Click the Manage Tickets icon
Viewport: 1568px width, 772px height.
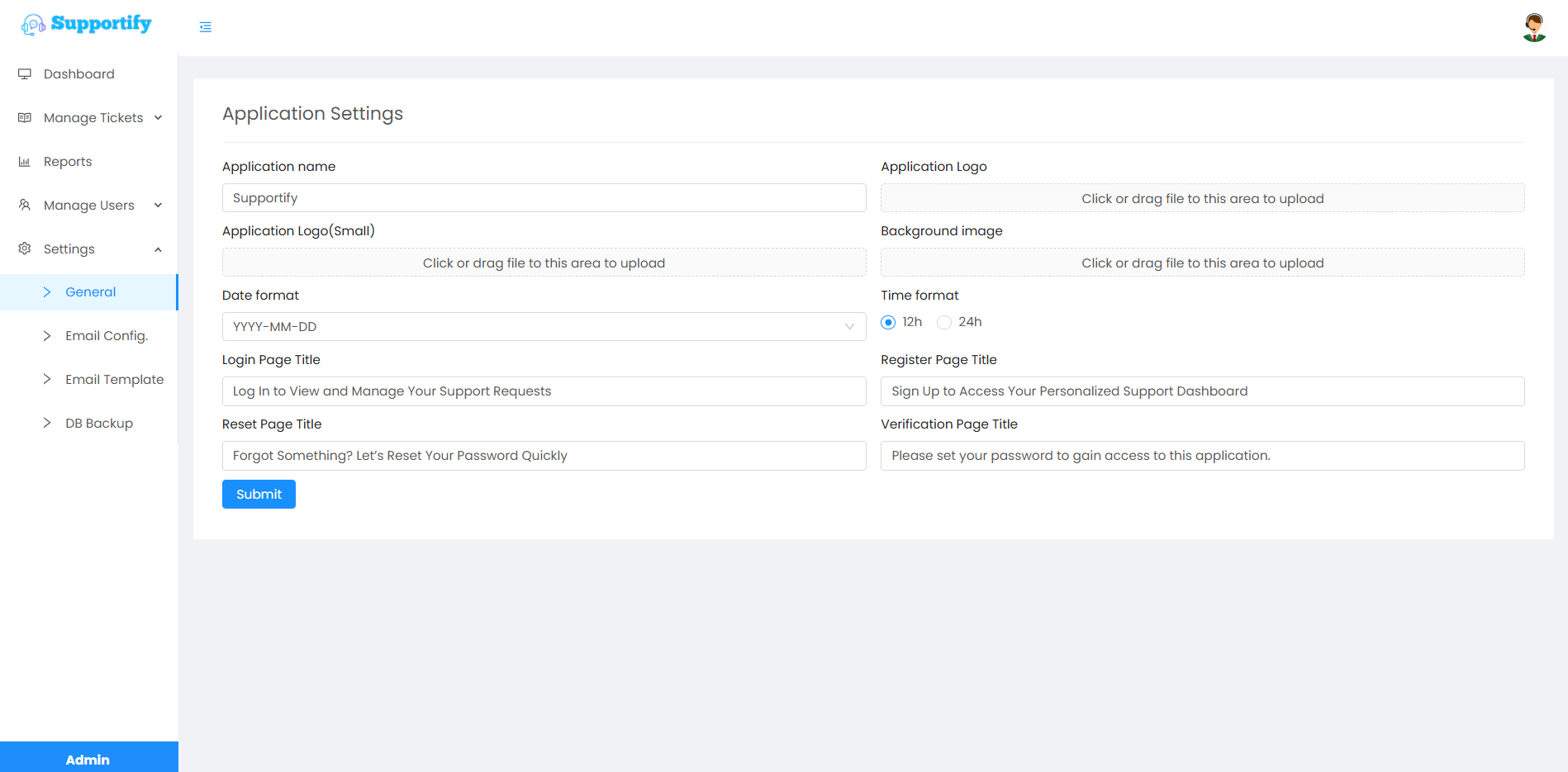[x=25, y=118]
